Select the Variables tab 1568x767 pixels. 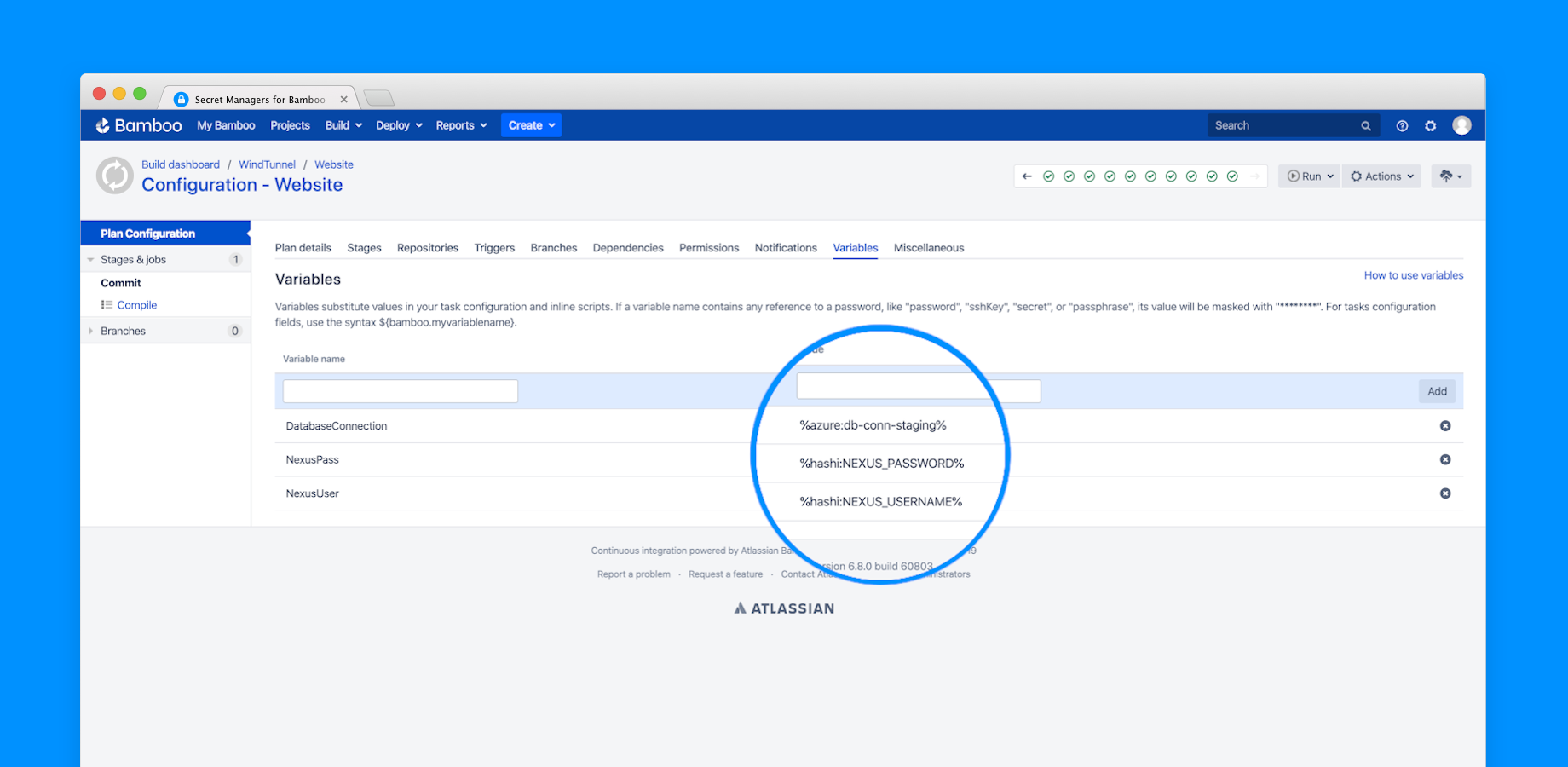coord(856,248)
